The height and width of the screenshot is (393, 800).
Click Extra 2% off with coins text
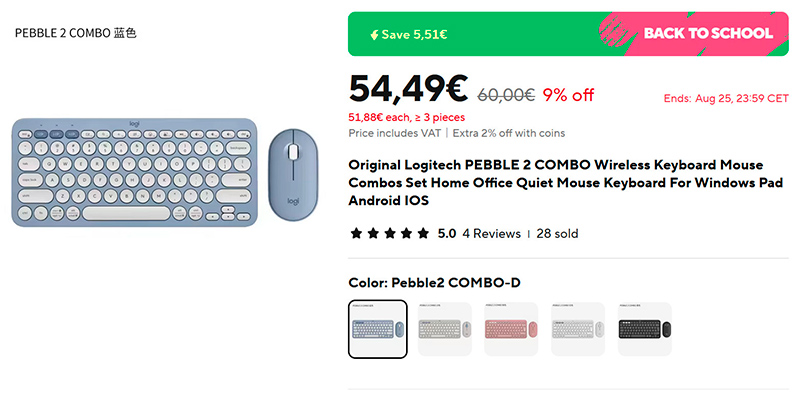click(509, 133)
